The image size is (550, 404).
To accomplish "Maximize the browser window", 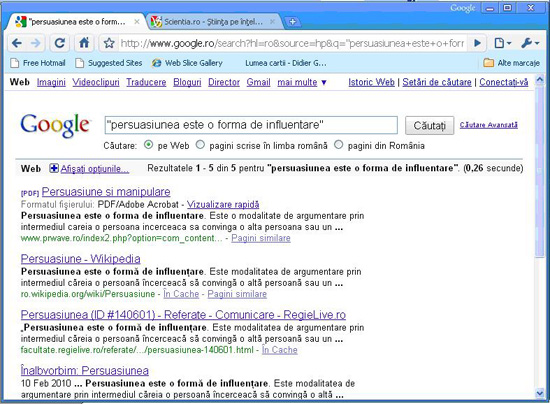I will (x=508, y=8).
